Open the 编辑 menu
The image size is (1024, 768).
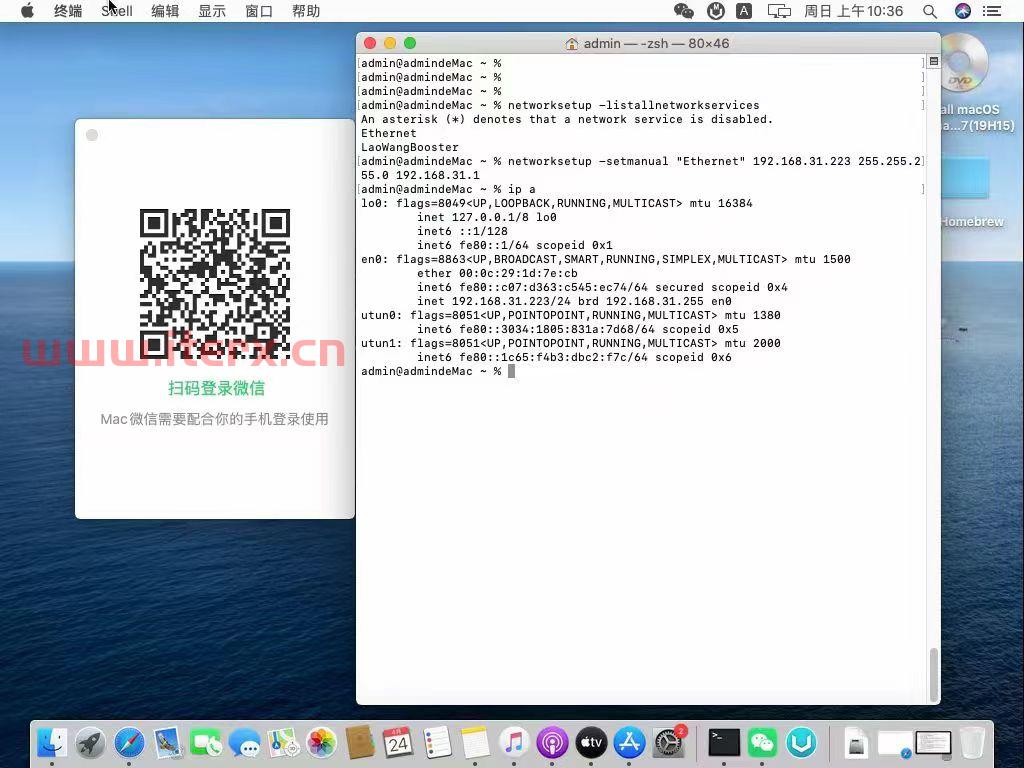click(x=165, y=11)
